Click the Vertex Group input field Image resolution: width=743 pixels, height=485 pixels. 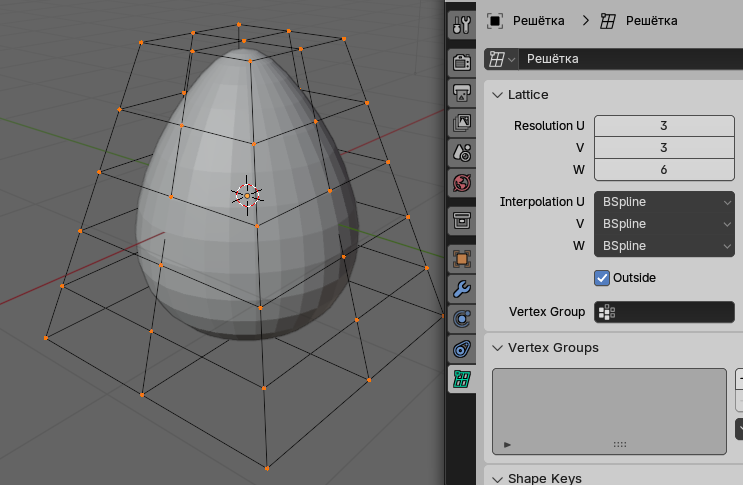coord(664,312)
